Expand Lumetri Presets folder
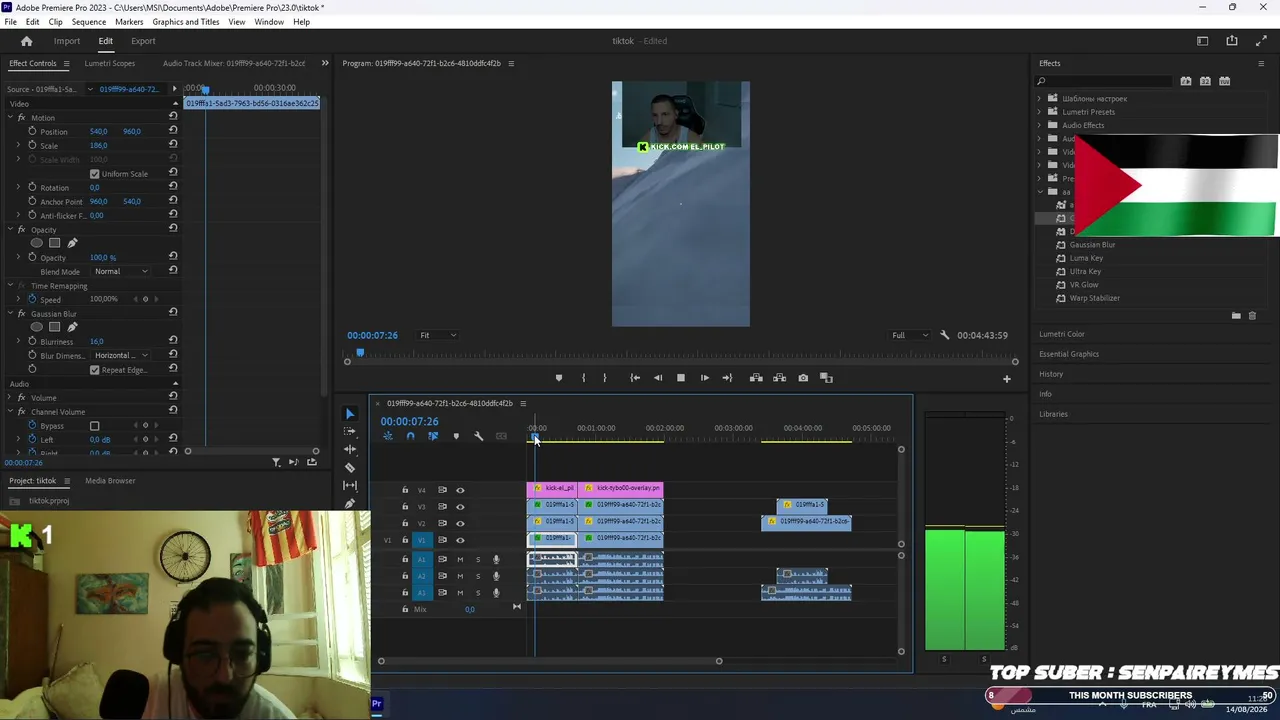 (x=1039, y=112)
